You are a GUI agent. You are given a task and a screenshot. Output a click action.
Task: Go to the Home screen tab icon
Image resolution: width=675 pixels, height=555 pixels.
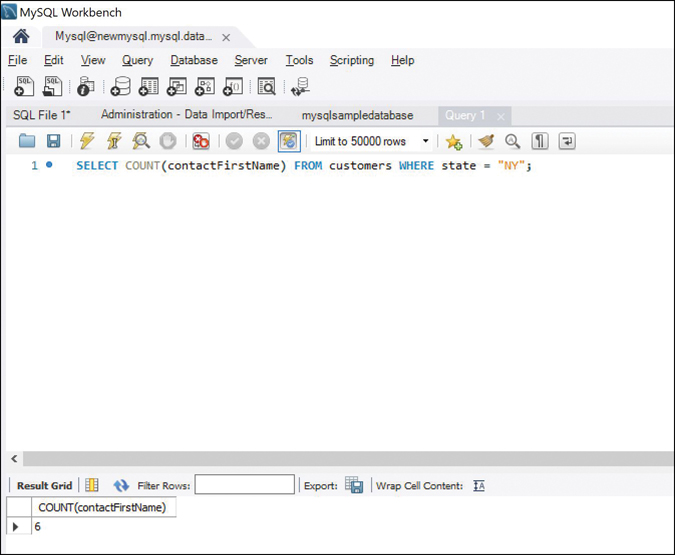click(x=21, y=36)
